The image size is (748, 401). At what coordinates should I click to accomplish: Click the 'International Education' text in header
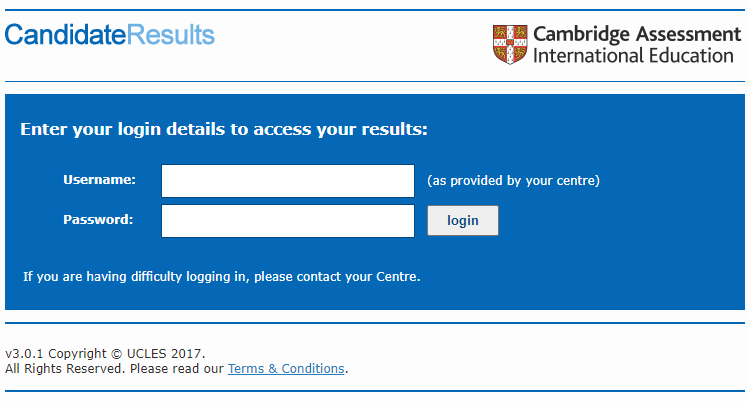pos(633,56)
